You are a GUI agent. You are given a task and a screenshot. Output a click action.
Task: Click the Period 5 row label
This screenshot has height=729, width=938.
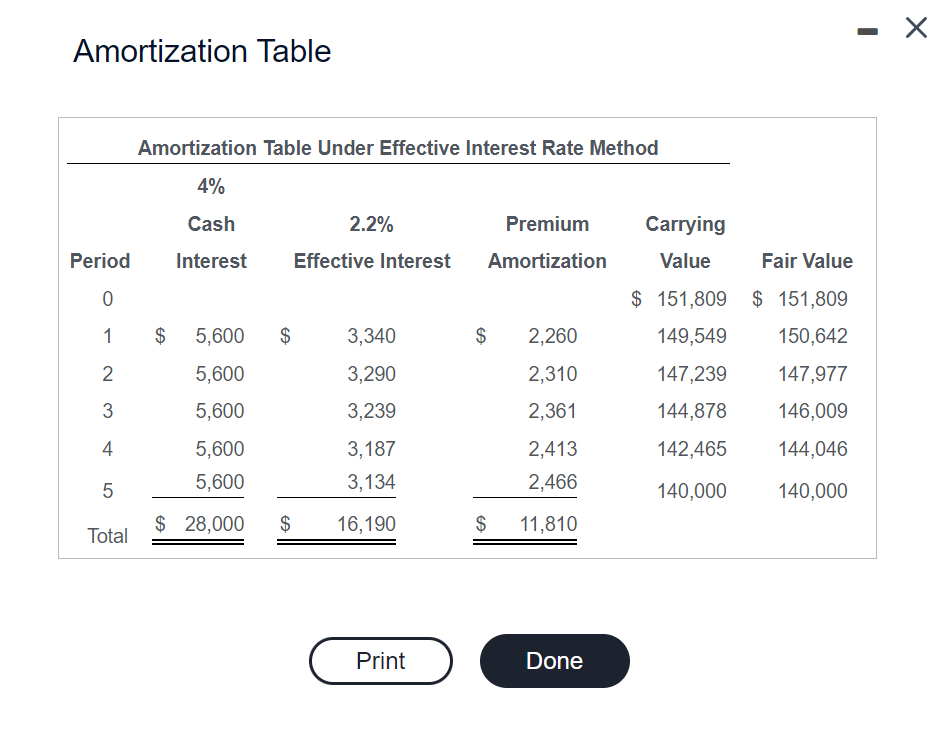107,490
